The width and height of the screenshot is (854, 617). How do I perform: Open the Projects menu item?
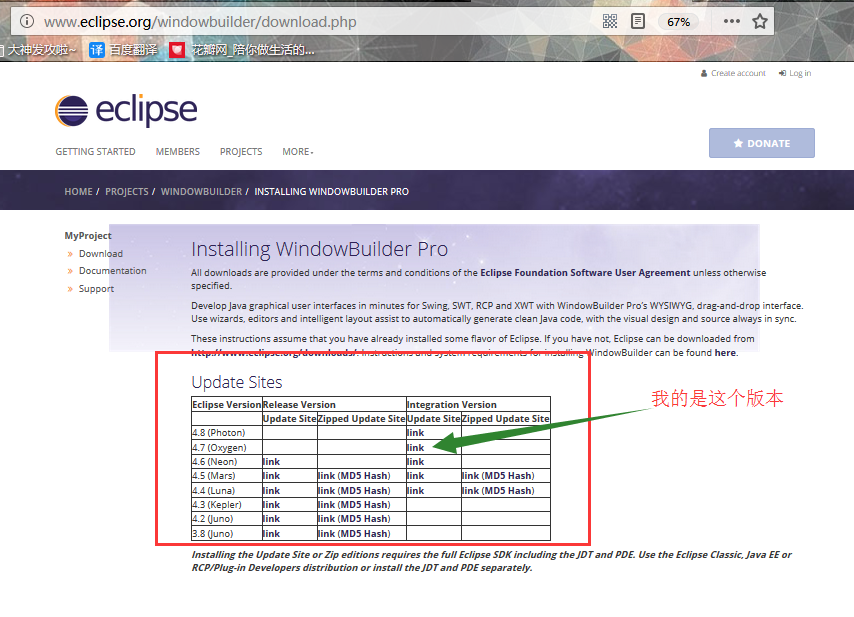tap(241, 151)
